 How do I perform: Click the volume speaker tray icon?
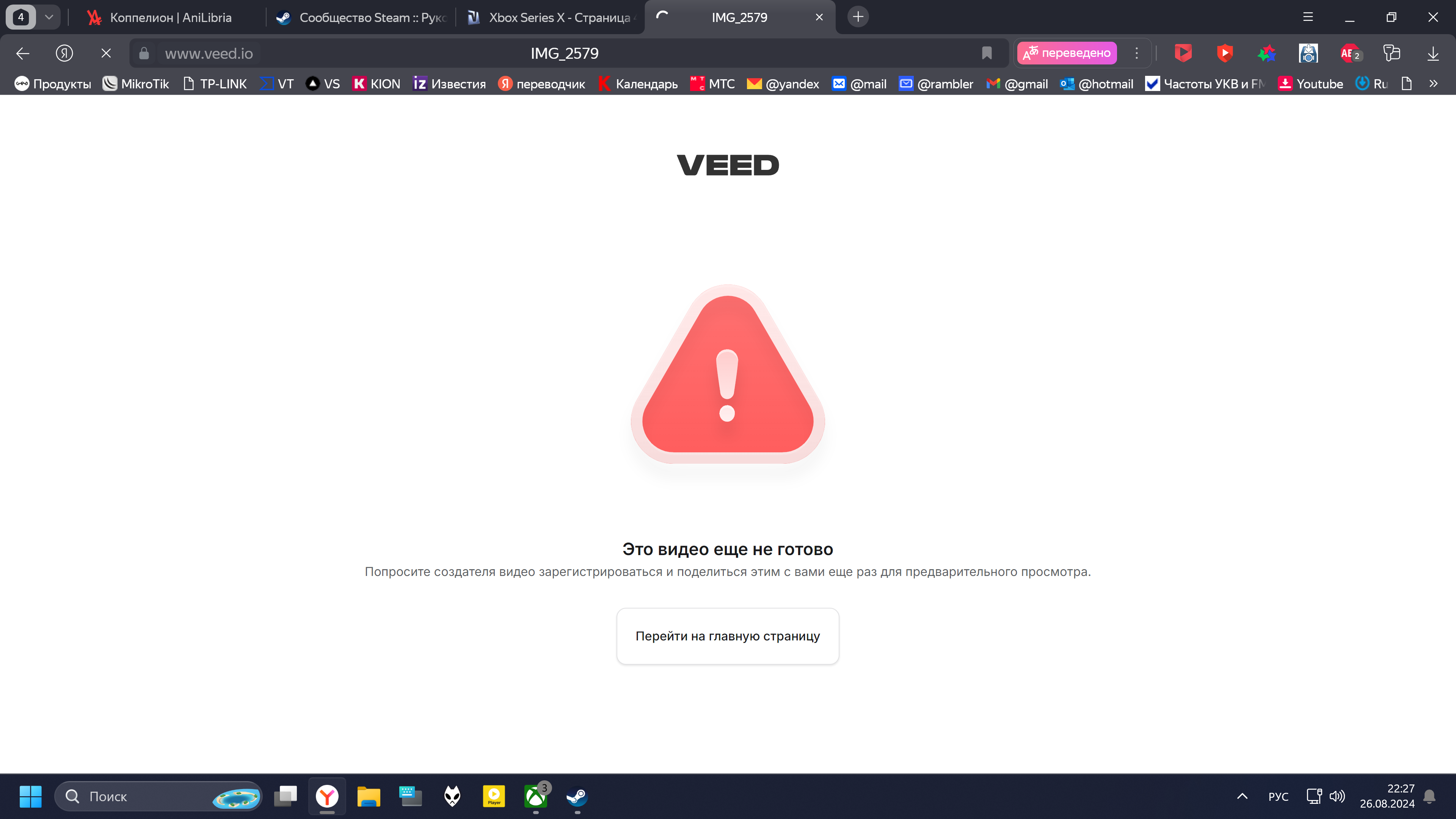coord(1337,796)
